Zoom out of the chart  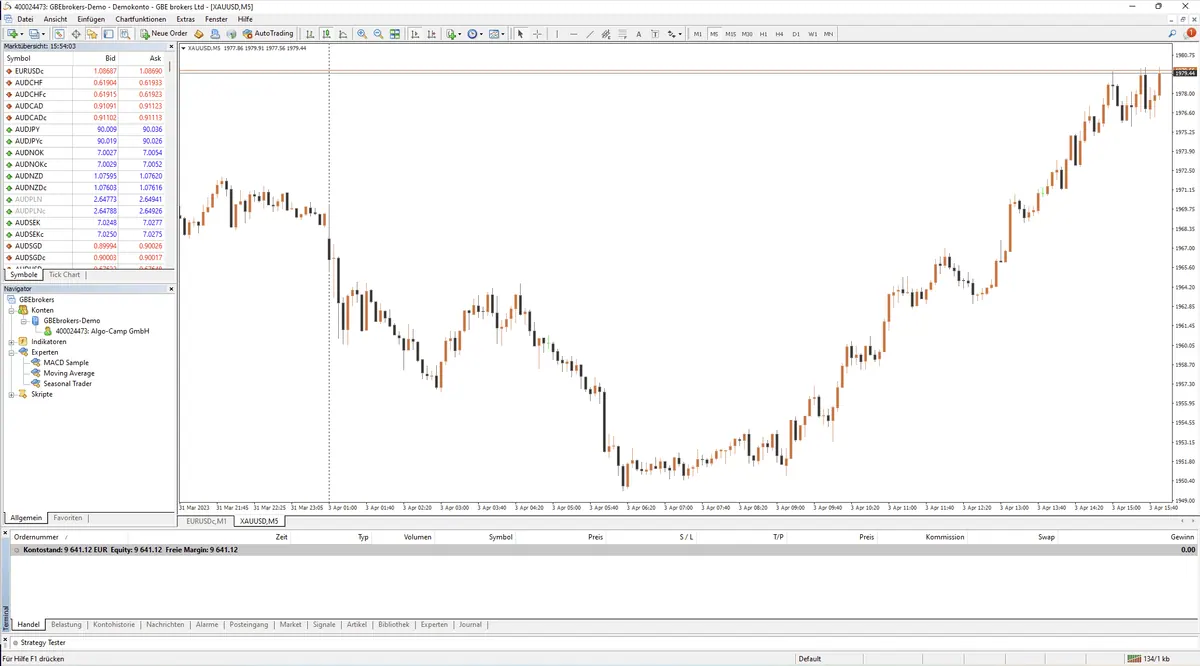point(378,33)
